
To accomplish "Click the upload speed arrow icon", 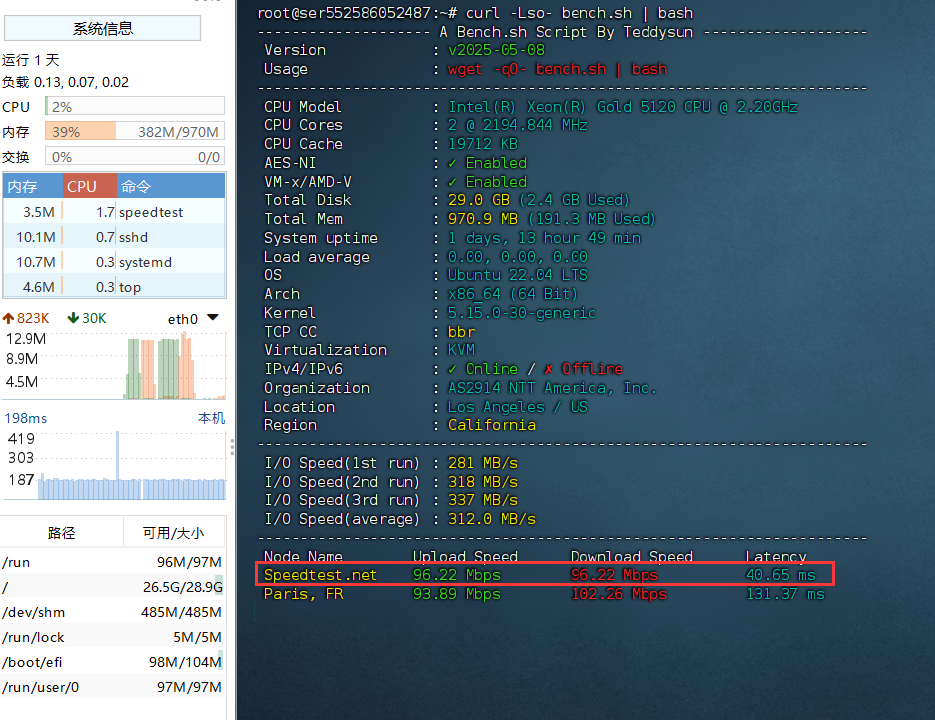I will click(x=8, y=318).
